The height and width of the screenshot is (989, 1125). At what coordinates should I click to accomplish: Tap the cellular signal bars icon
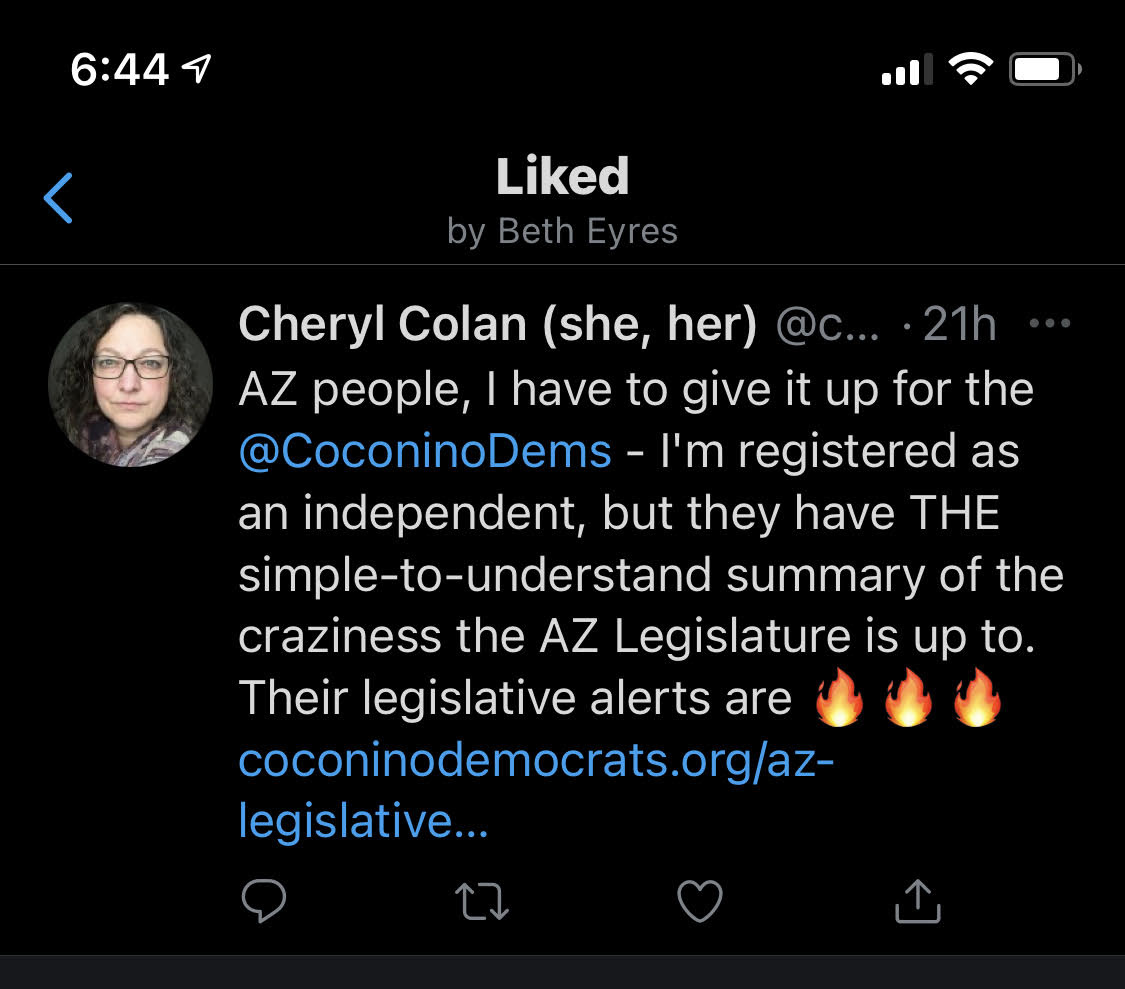(906, 70)
